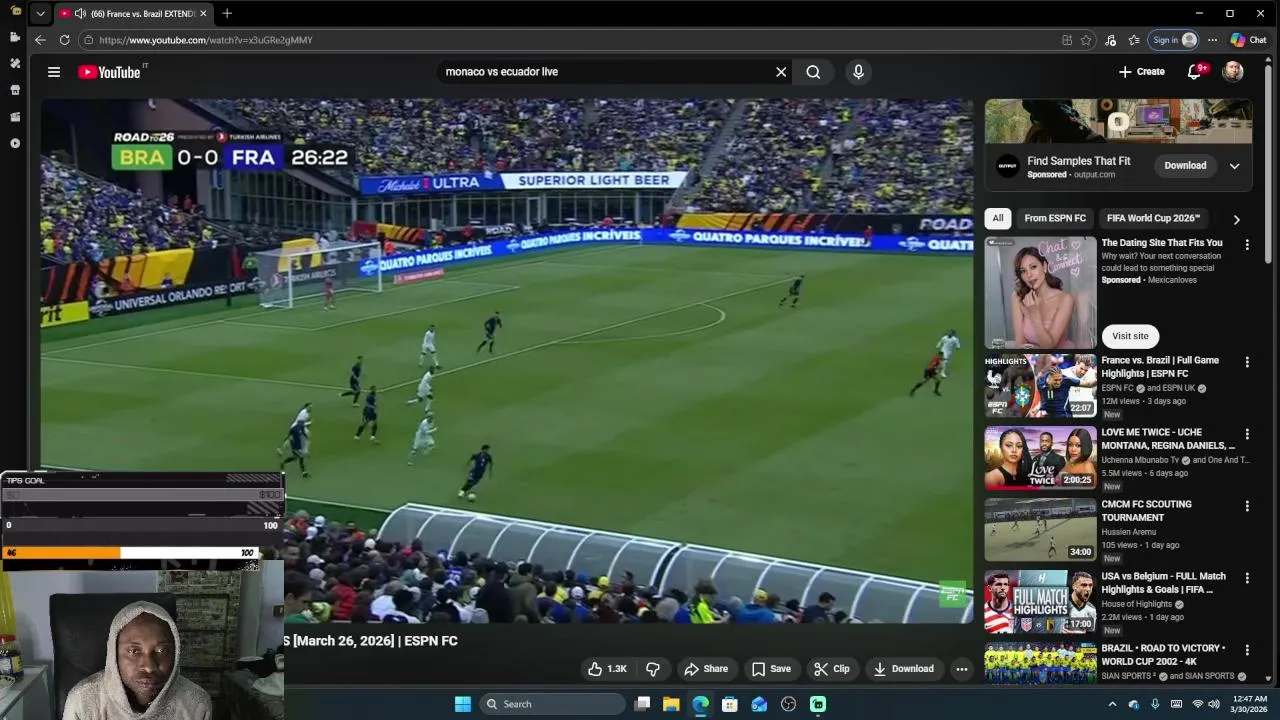Click the video player area
Viewport: 1280px width, 720px height.
[x=507, y=361]
